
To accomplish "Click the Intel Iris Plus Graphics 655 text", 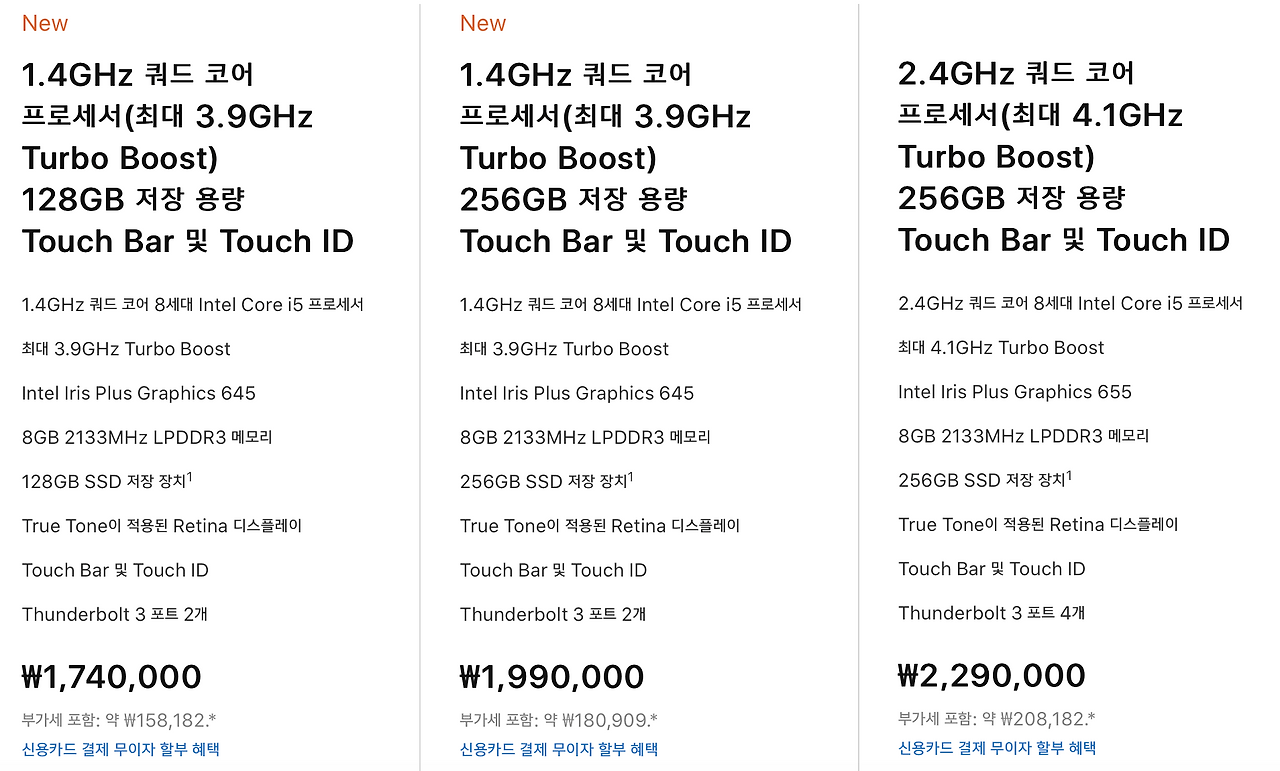I will point(1015,392).
